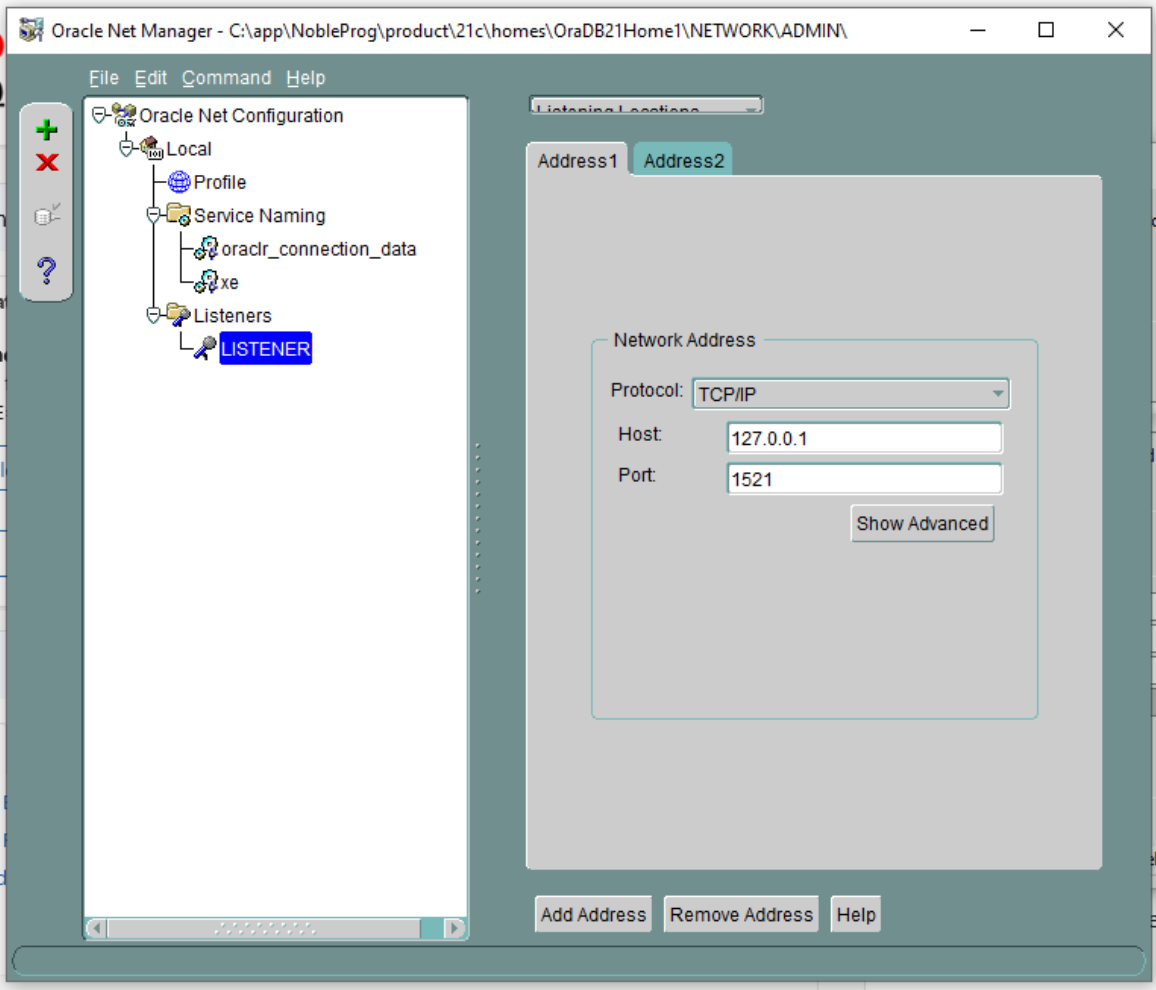Click the Remove Address button

point(741,914)
